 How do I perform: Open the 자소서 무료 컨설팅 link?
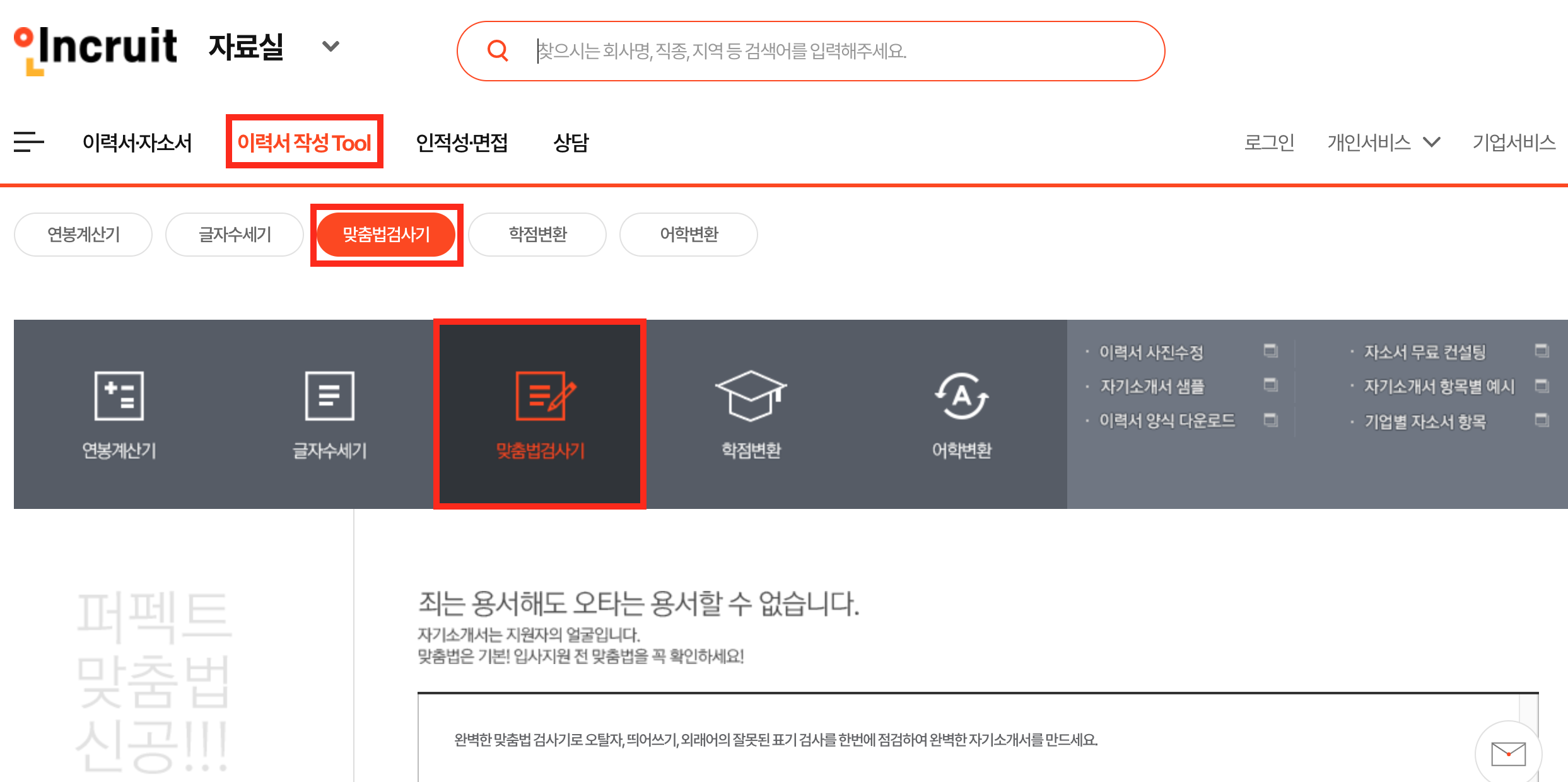pyautogui.click(x=1425, y=352)
